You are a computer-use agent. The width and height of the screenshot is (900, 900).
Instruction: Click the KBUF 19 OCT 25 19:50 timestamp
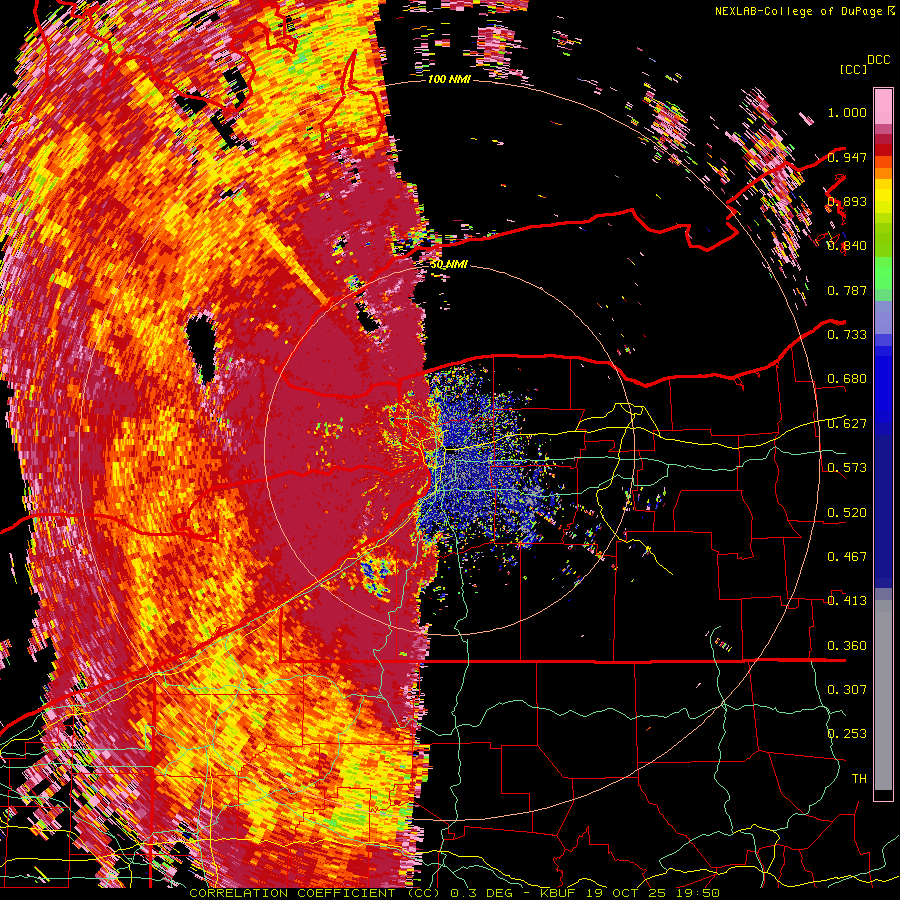pos(630,893)
